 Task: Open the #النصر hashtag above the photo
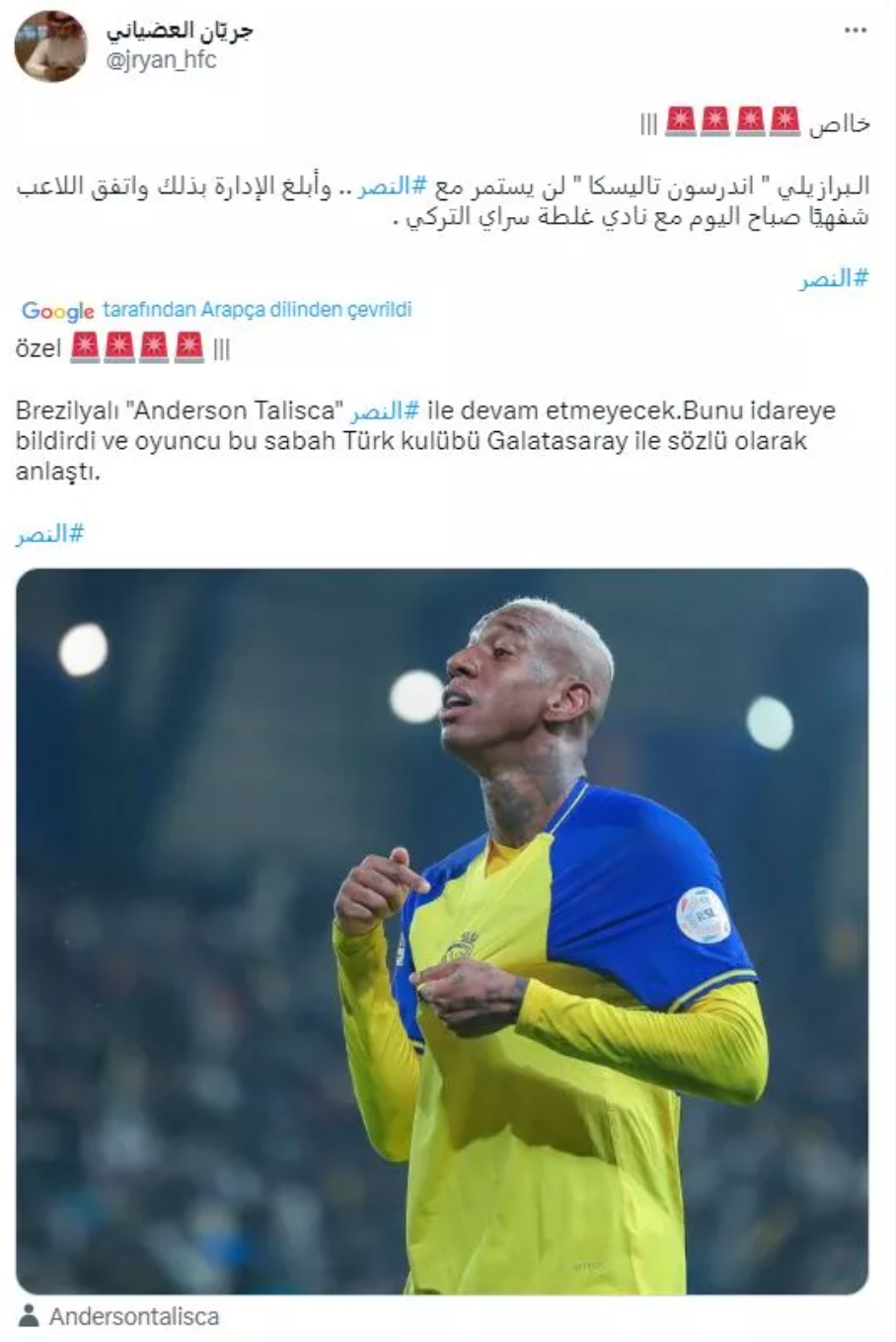point(50,534)
